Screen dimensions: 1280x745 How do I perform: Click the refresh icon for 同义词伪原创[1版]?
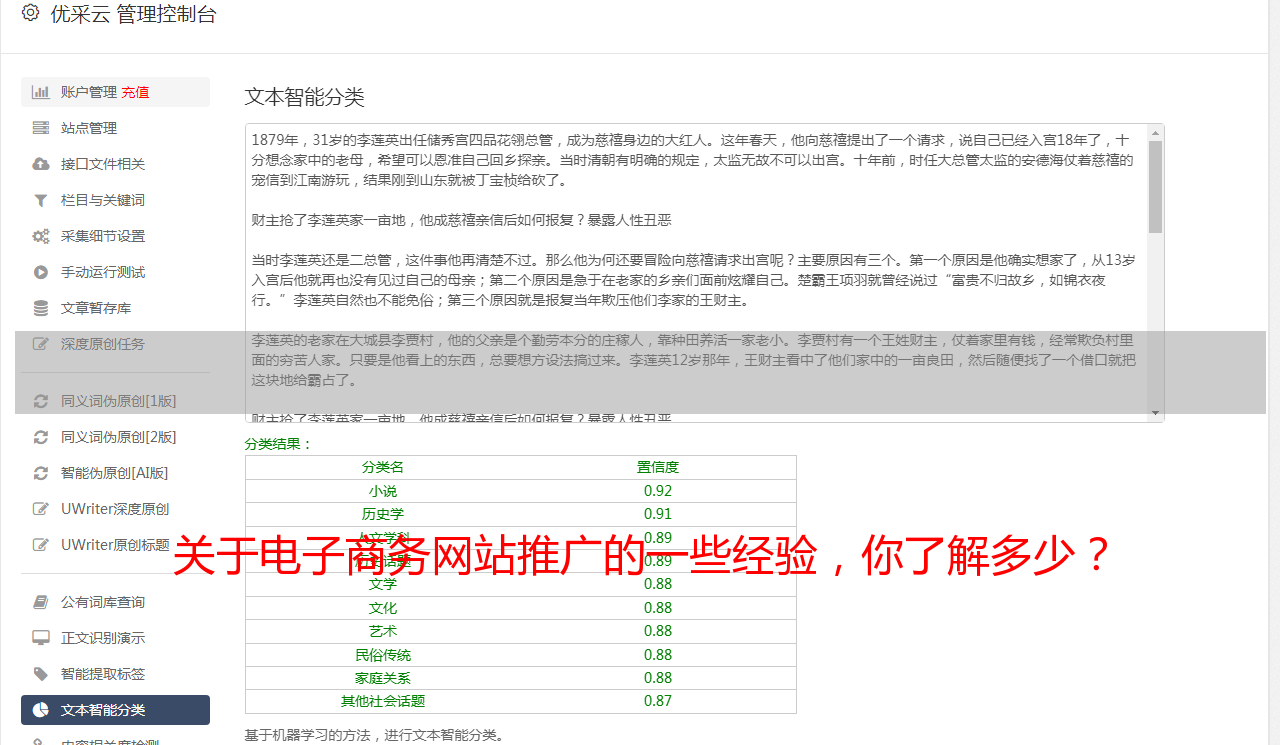41,401
